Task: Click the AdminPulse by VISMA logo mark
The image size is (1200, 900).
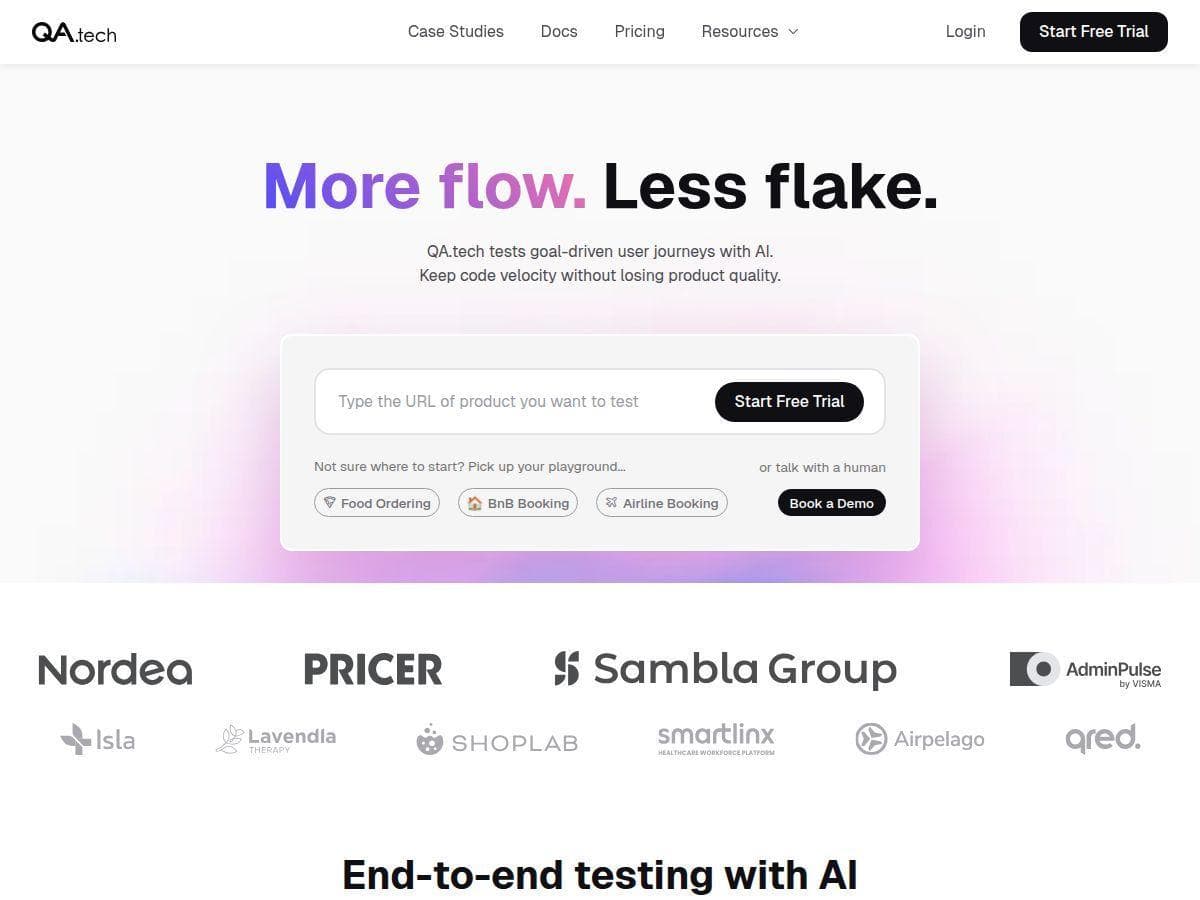Action: click(1035, 668)
